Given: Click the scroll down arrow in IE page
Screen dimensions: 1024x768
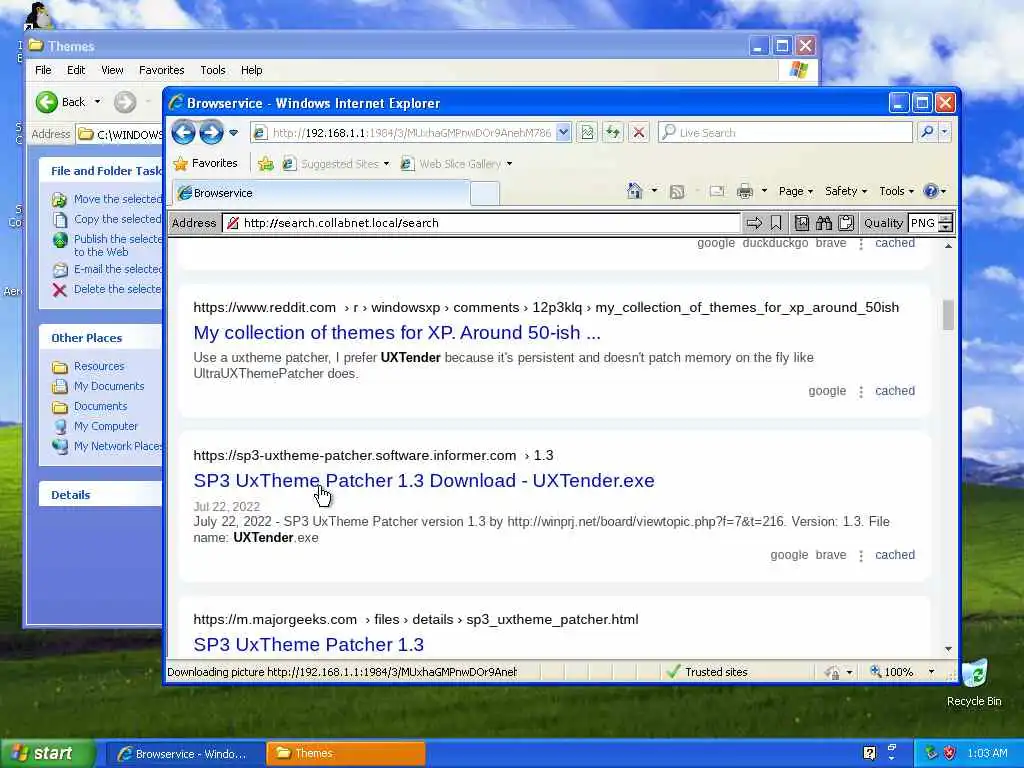Looking at the screenshot, I should click(948, 649).
